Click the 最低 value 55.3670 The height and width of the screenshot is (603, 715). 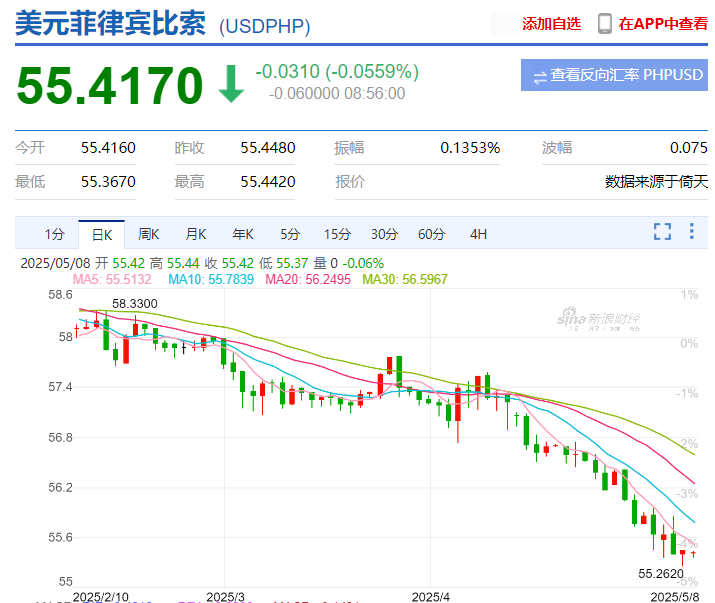pyautogui.click(x=108, y=182)
